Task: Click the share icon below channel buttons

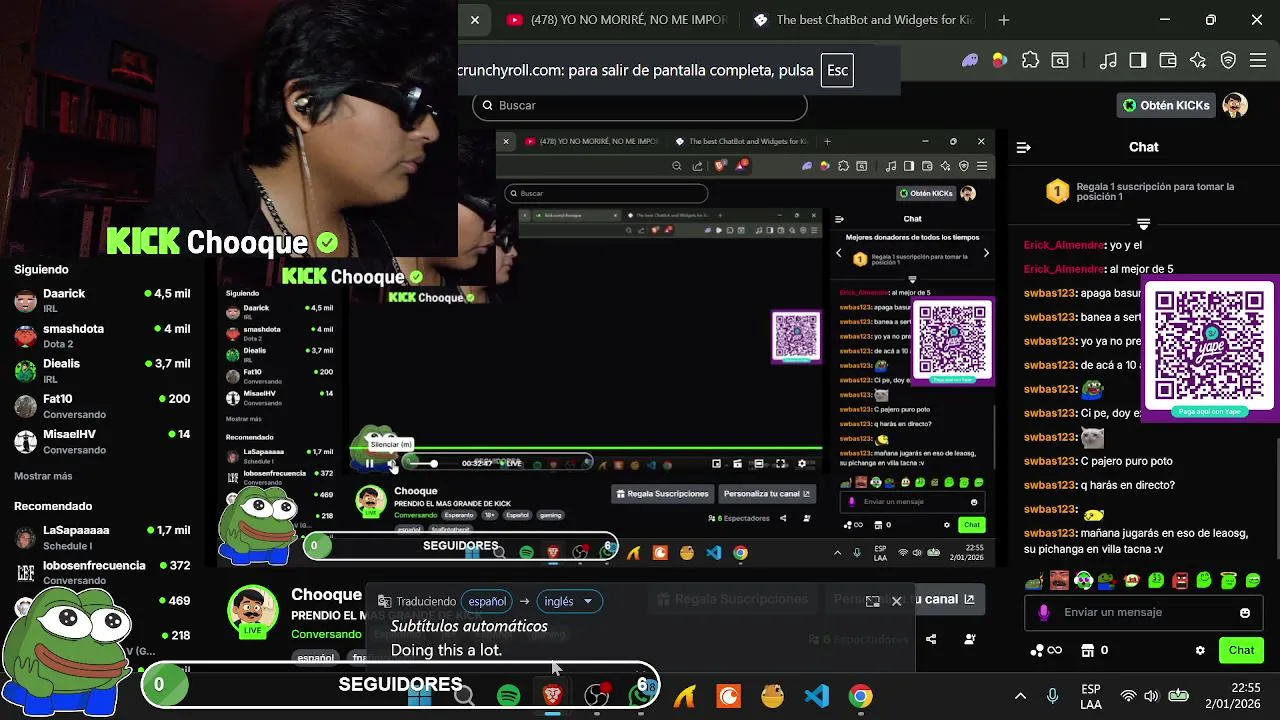Action: click(x=931, y=639)
